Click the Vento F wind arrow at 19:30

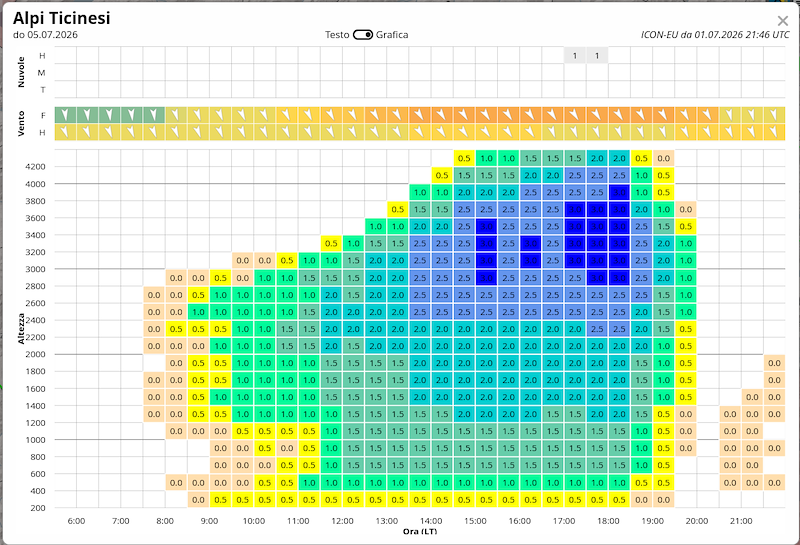click(x=686, y=115)
